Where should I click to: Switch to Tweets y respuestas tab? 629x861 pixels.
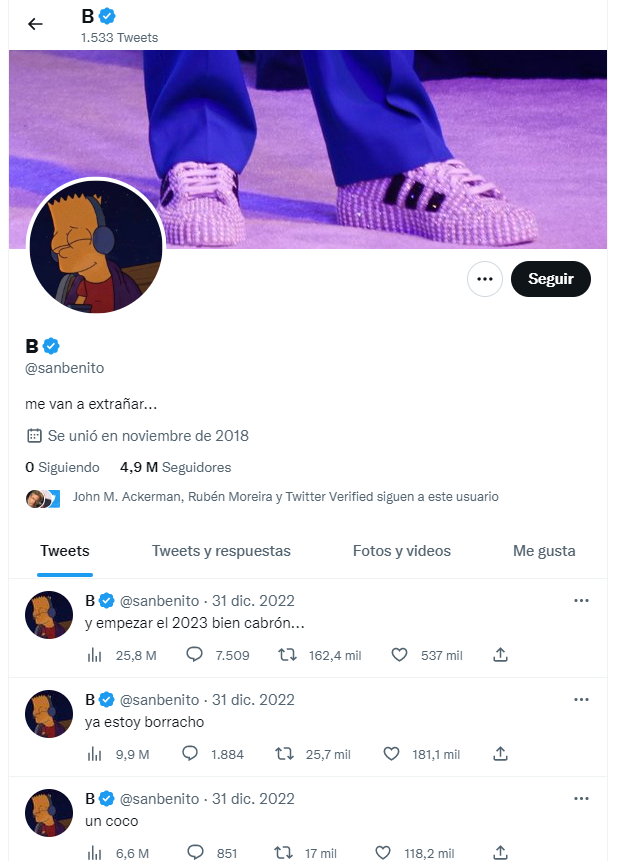pyautogui.click(x=221, y=551)
